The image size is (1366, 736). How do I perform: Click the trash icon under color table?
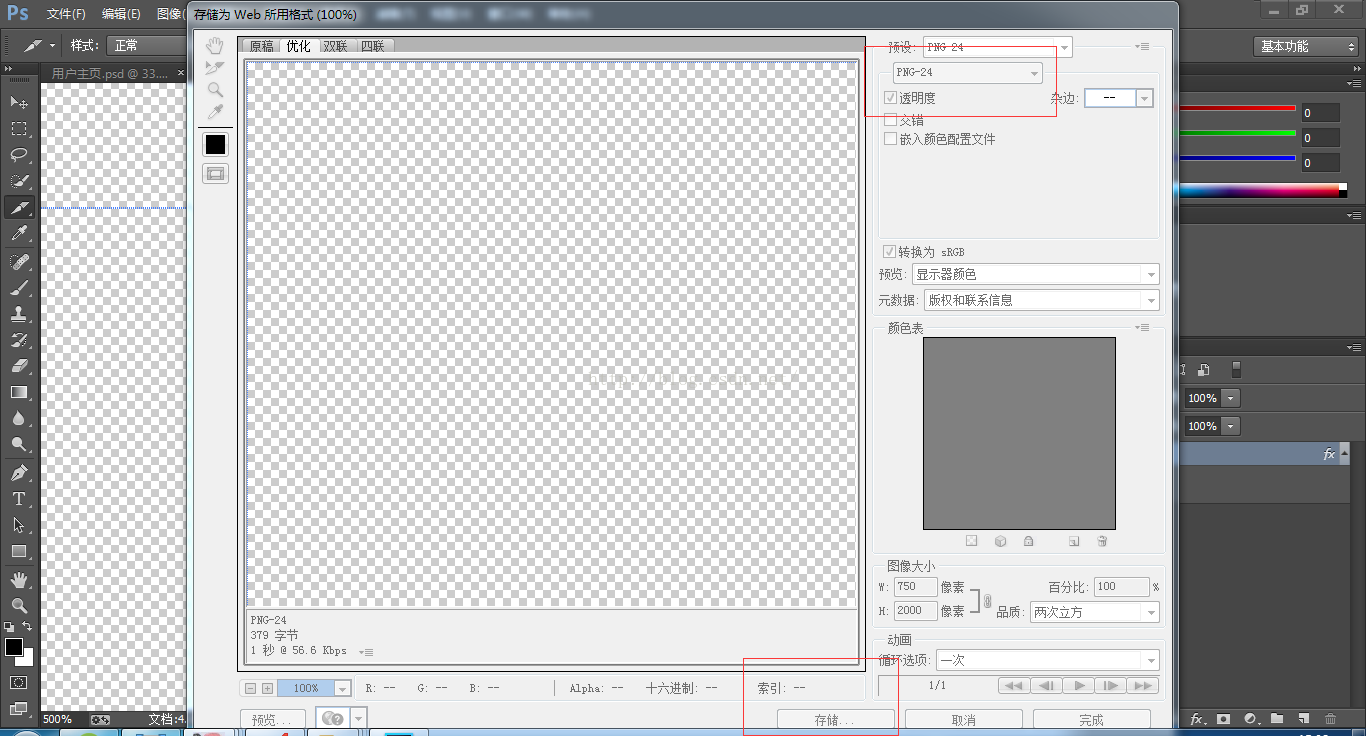(x=1102, y=541)
